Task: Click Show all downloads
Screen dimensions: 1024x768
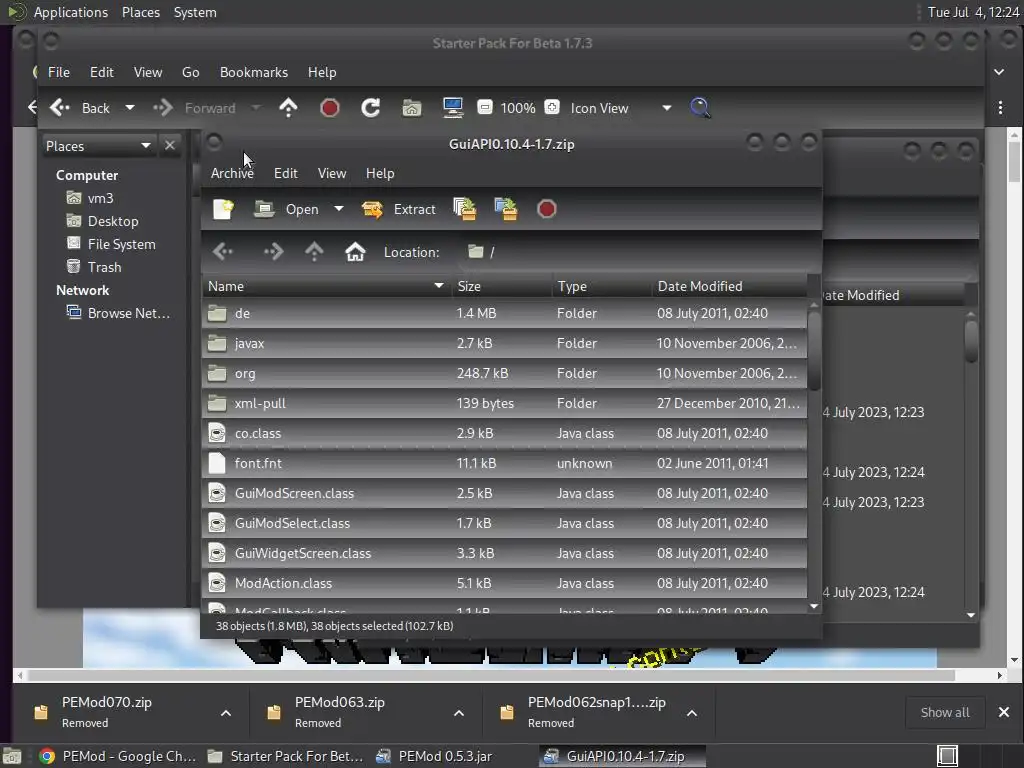Action: (945, 712)
